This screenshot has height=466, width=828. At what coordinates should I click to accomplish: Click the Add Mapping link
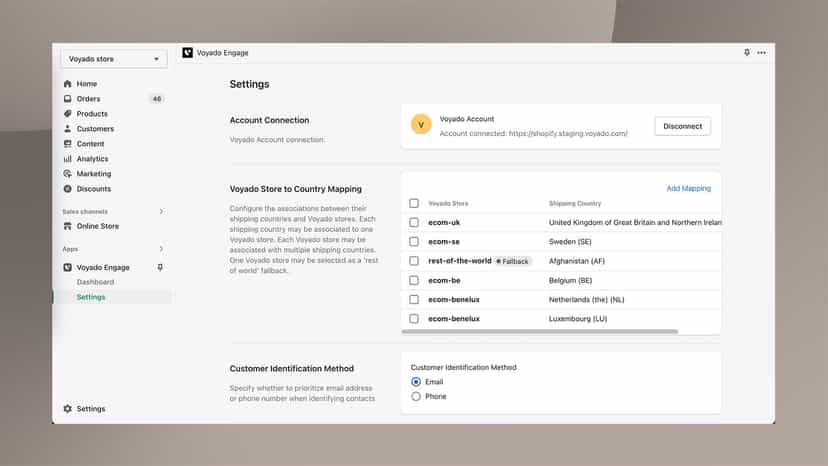(688, 189)
